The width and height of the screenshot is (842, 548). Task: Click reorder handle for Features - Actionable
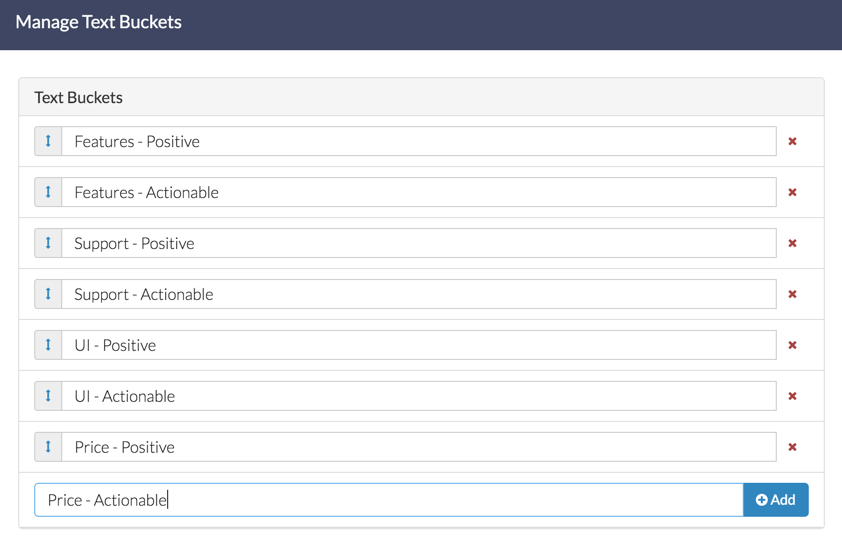48,193
